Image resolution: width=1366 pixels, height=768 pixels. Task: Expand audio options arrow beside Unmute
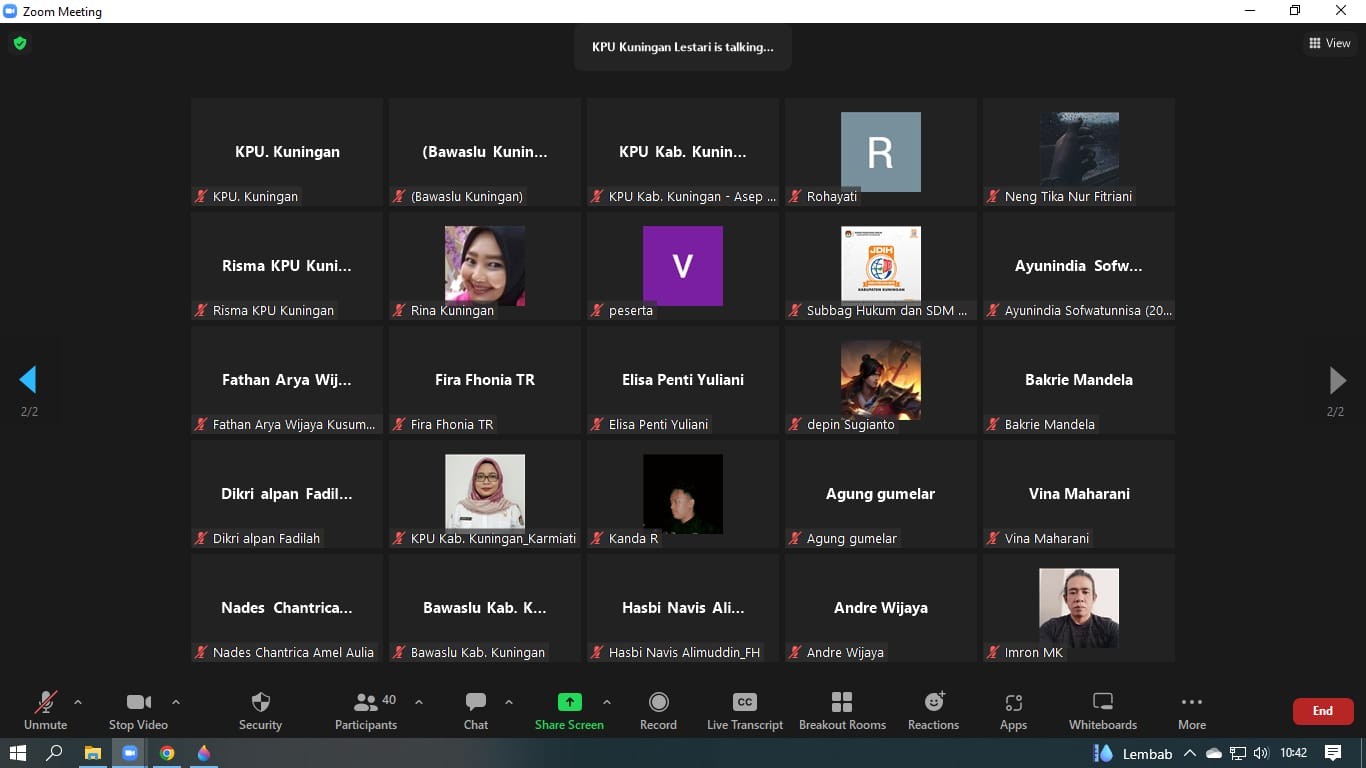(x=78, y=702)
